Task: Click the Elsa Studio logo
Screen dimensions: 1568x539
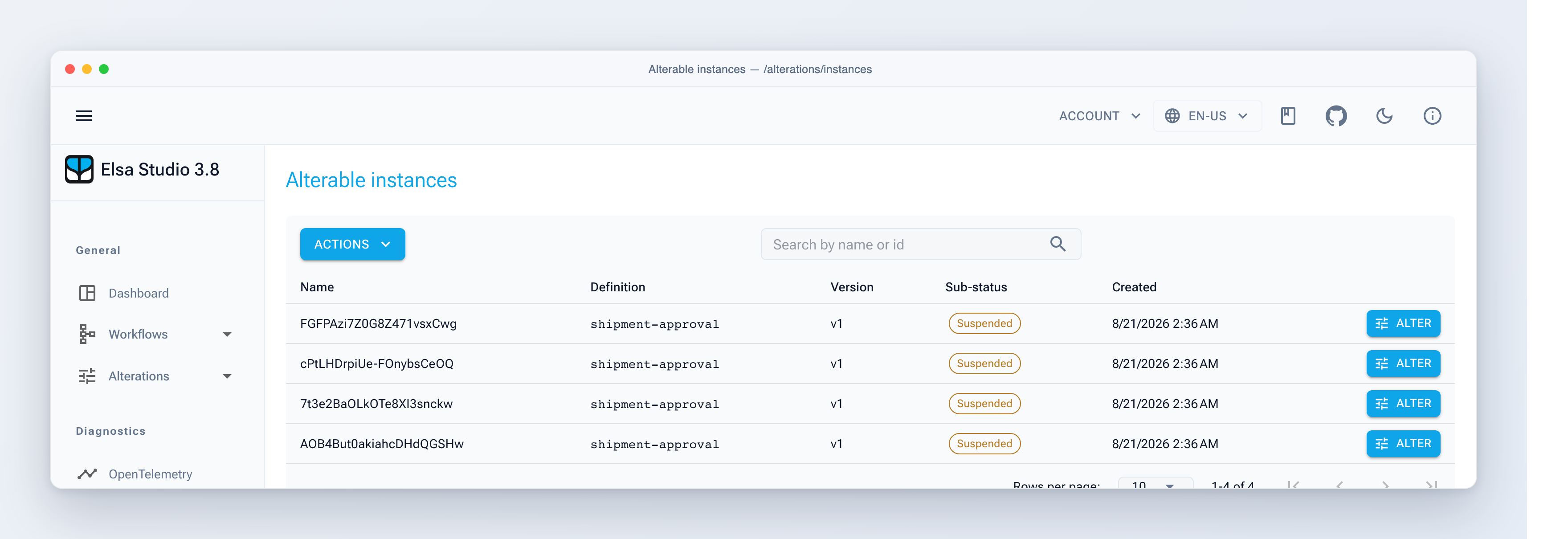Action: (79, 169)
